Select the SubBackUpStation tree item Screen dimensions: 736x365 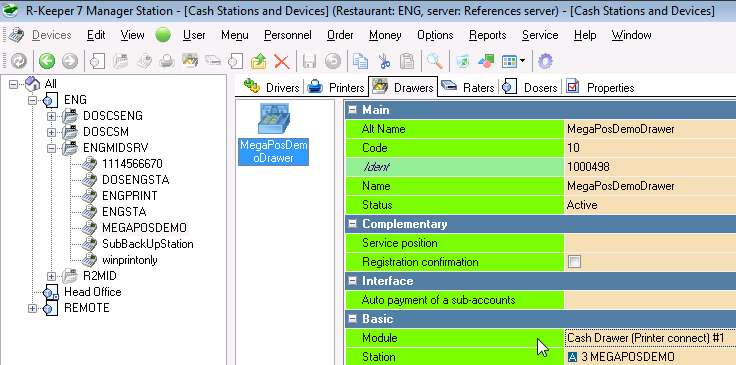[147, 244]
